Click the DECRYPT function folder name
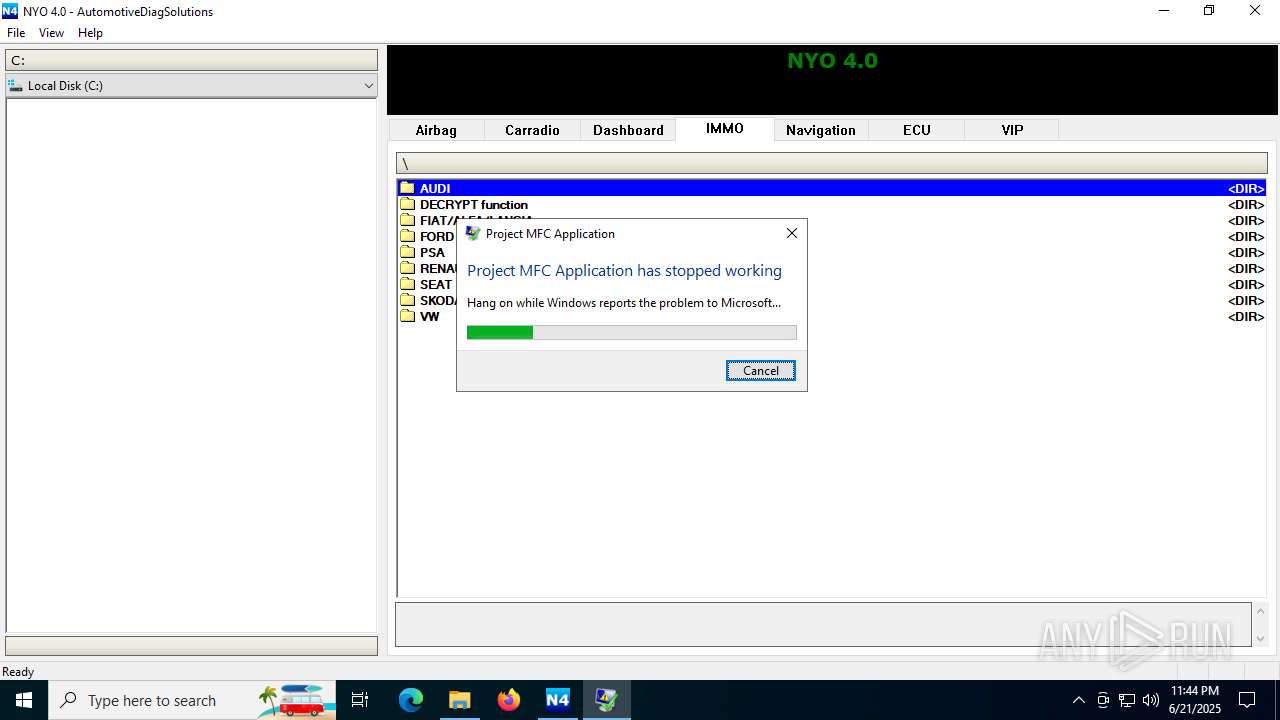The width and height of the screenshot is (1280, 720). pyautogui.click(x=474, y=204)
